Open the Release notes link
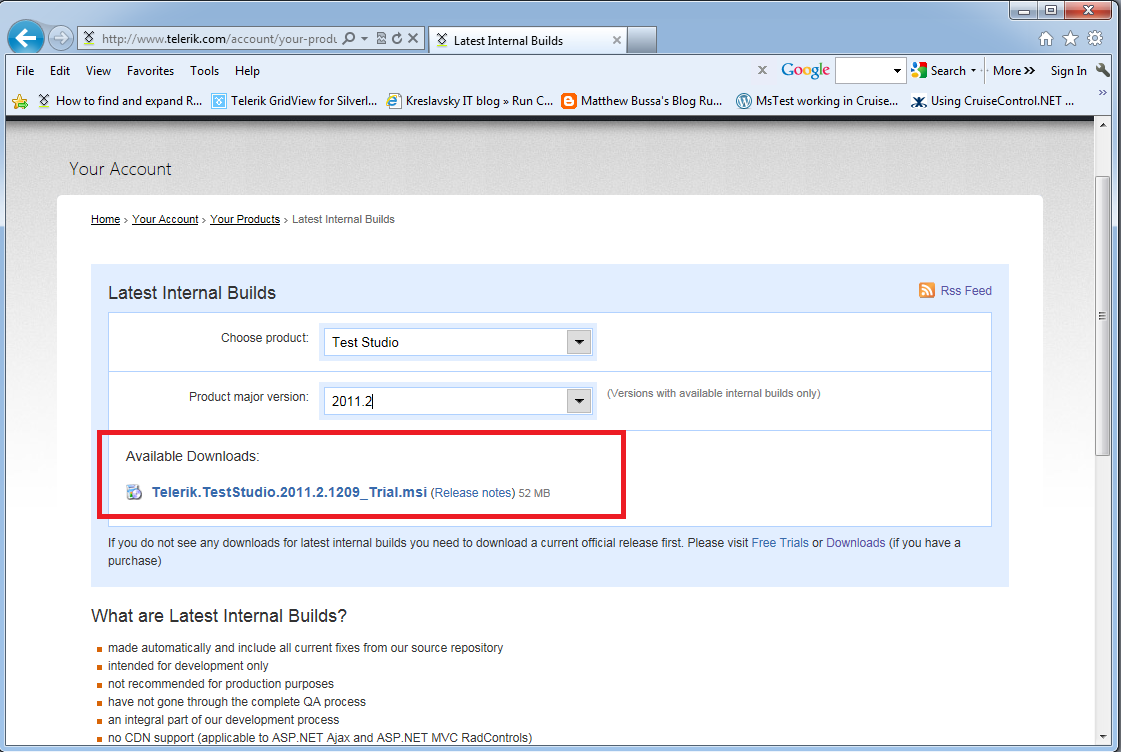 click(x=473, y=493)
